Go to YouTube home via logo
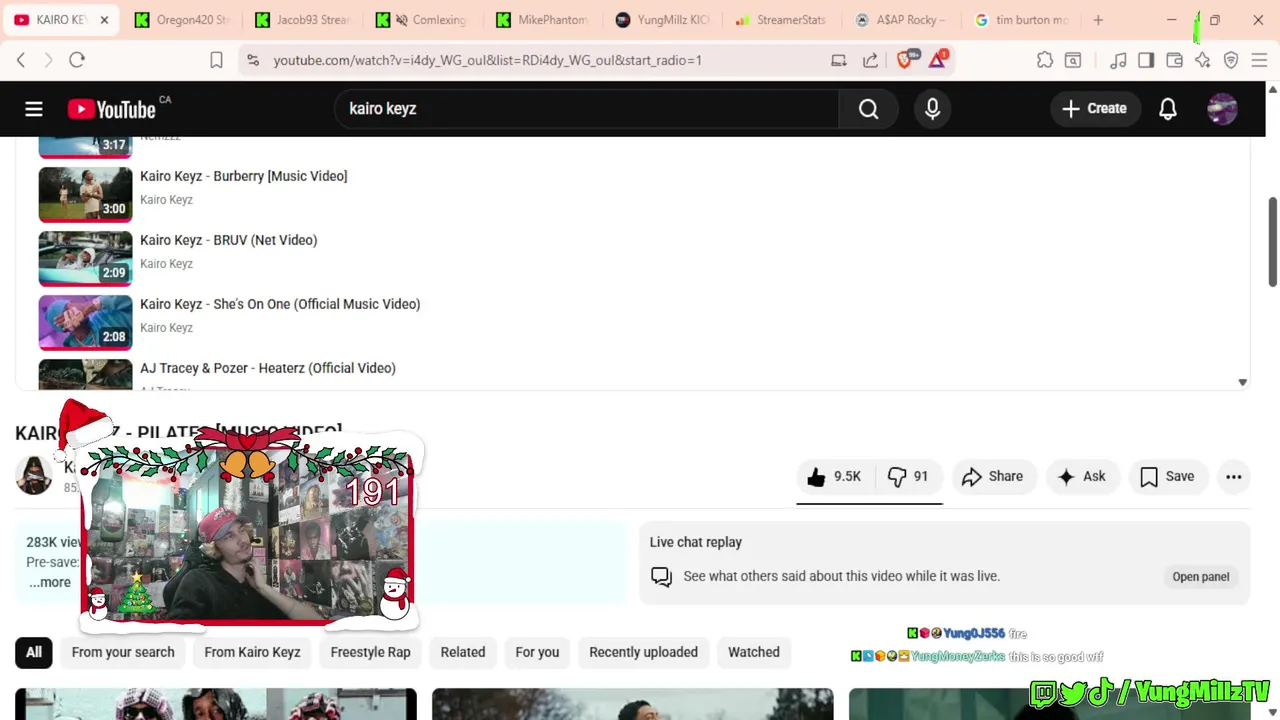The width and height of the screenshot is (1280, 720). (111, 109)
